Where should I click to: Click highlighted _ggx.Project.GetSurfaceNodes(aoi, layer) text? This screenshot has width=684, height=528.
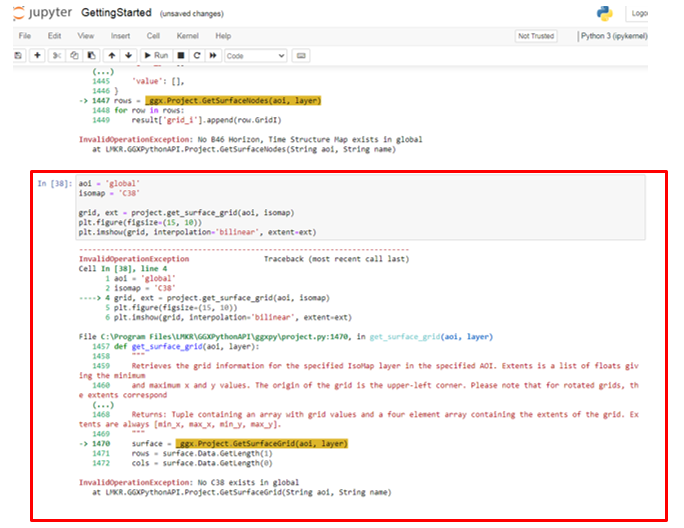point(233,101)
